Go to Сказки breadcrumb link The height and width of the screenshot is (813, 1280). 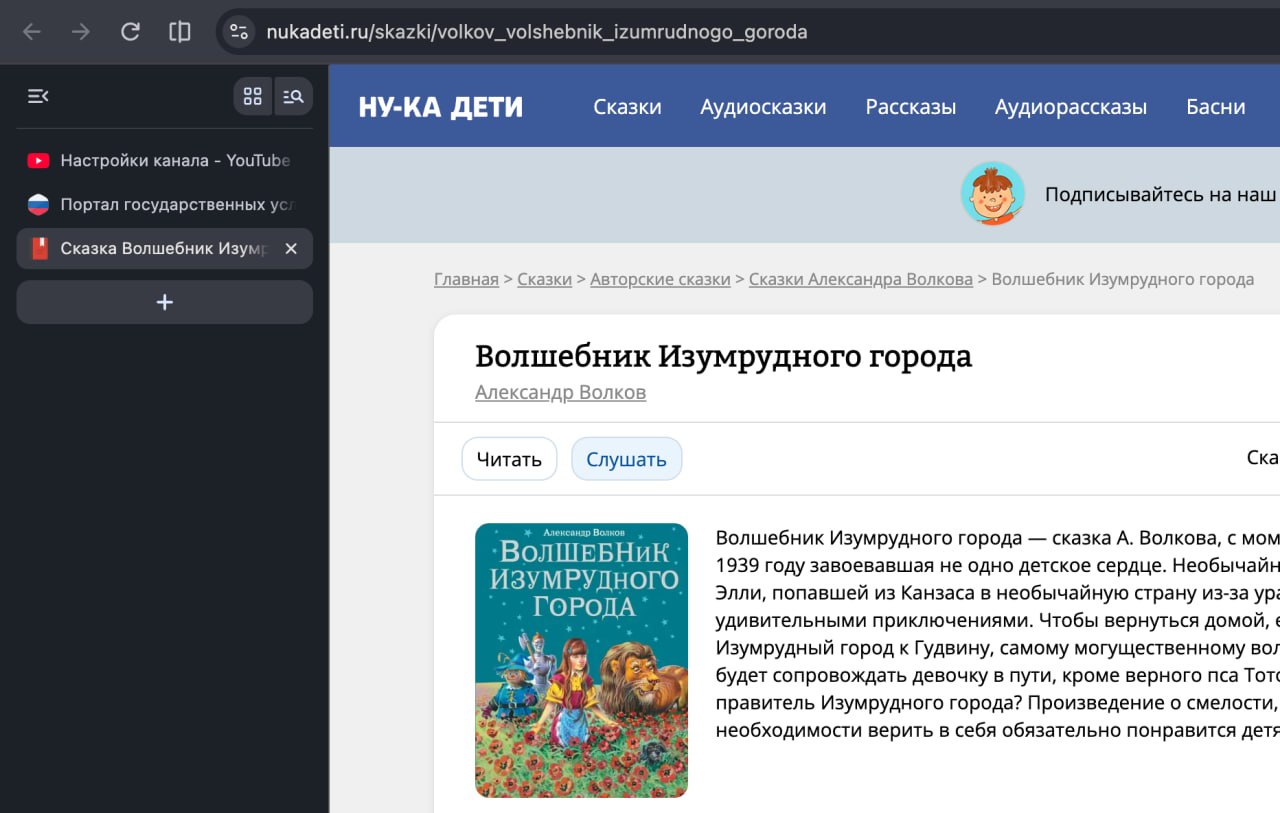(544, 279)
